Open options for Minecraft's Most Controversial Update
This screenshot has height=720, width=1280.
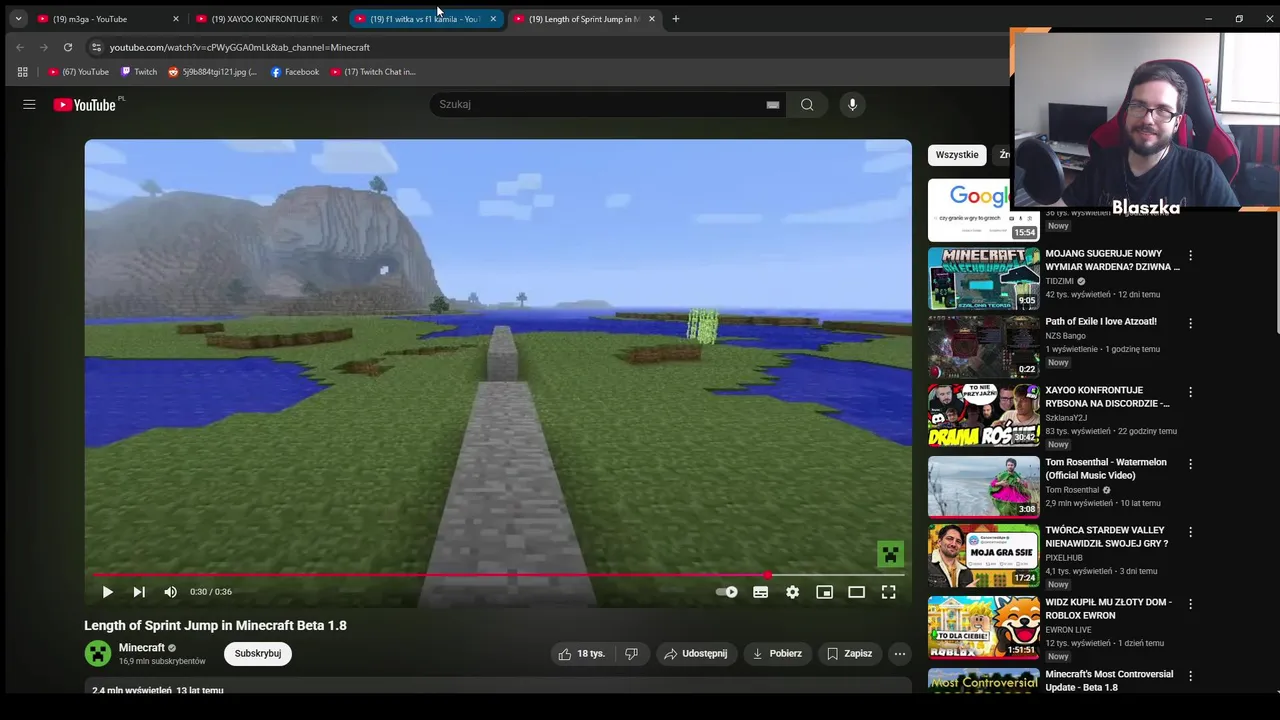pos(1190,676)
